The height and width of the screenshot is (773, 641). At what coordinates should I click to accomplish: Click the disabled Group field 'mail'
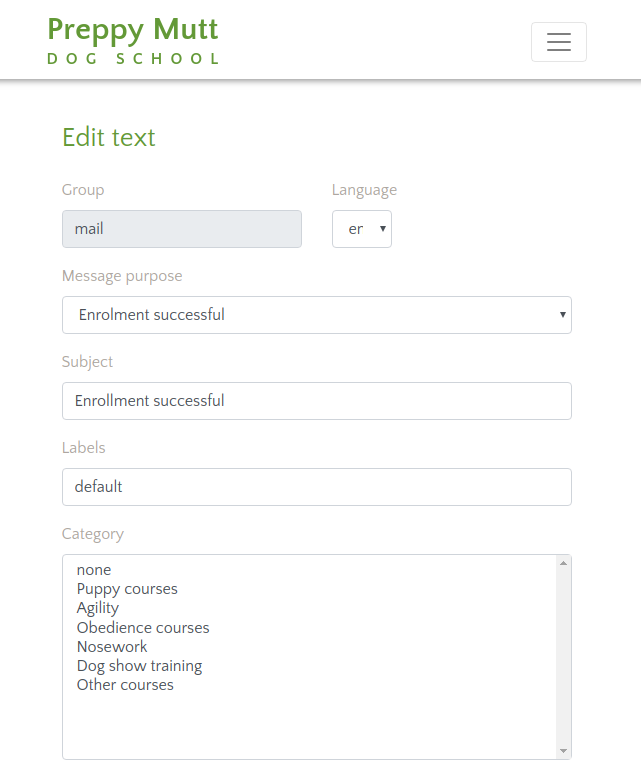click(181, 229)
